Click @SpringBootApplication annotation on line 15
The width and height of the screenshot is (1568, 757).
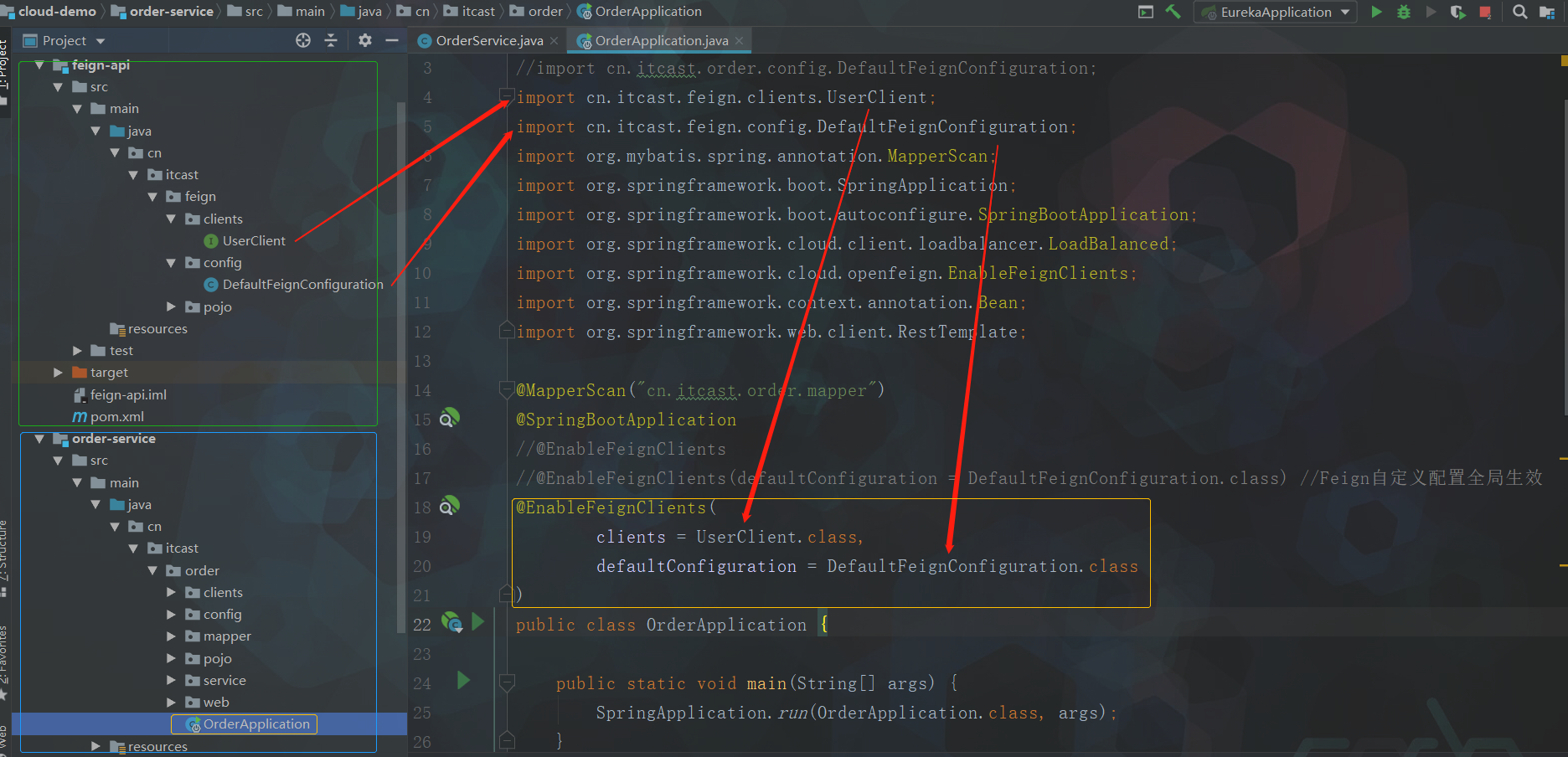tap(626, 420)
